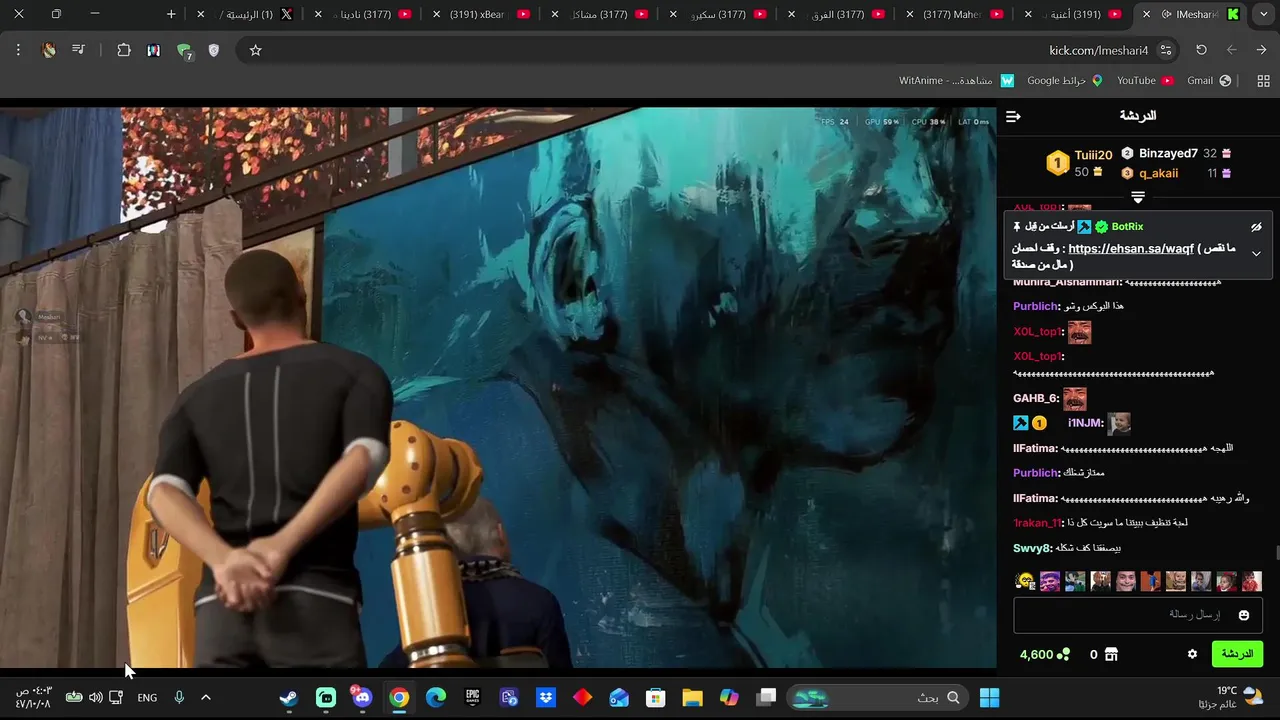Open the WitAnime bookmark

(x=957, y=81)
